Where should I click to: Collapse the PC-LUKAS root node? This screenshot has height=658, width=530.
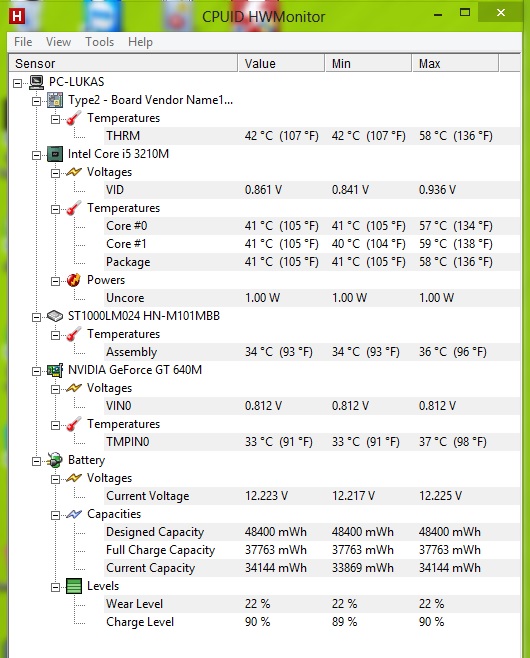point(17,83)
